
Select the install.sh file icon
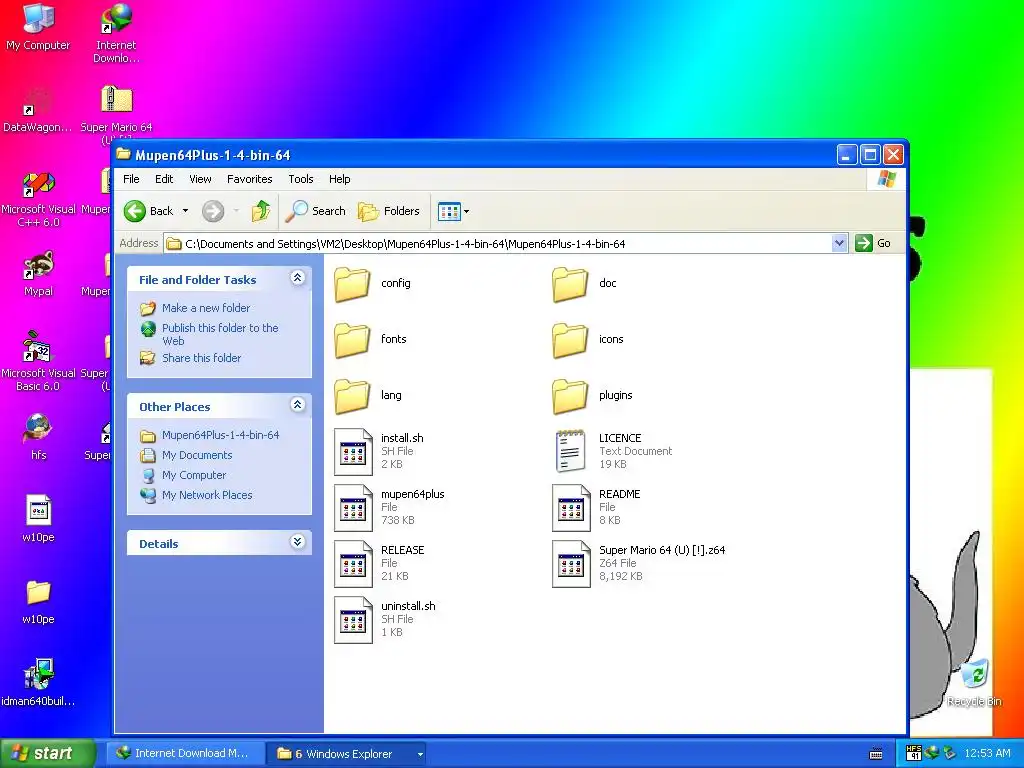pyautogui.click(x=353, y=451)
